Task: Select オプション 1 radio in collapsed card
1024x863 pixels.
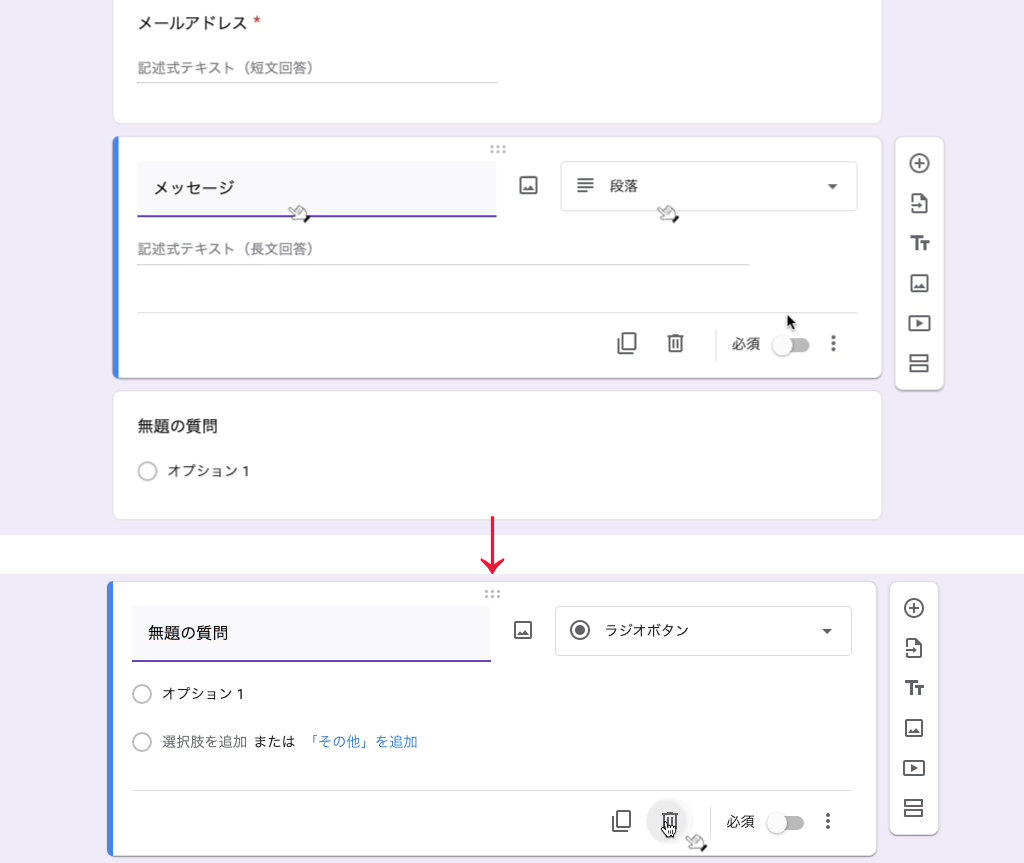Action: pos(148,471)
